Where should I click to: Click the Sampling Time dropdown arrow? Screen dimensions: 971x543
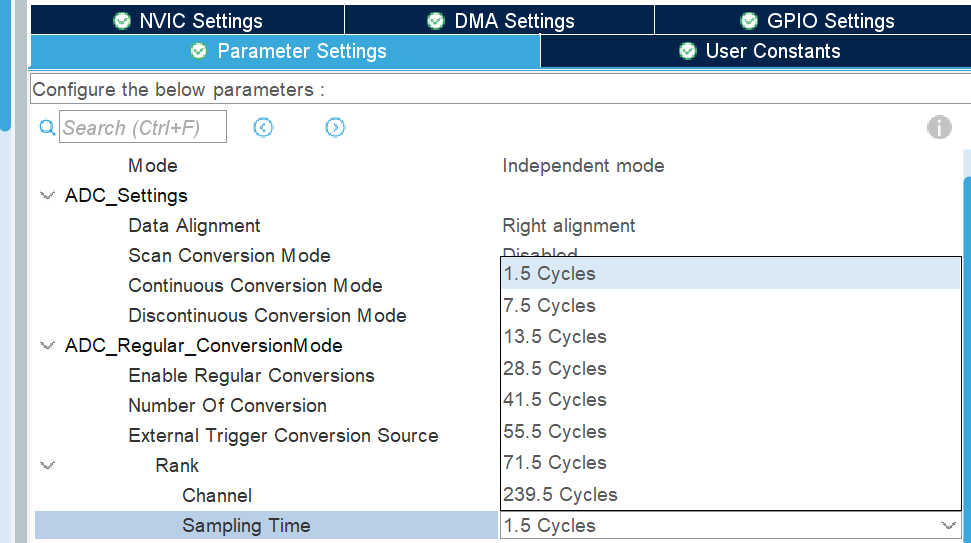click(948, 525)
